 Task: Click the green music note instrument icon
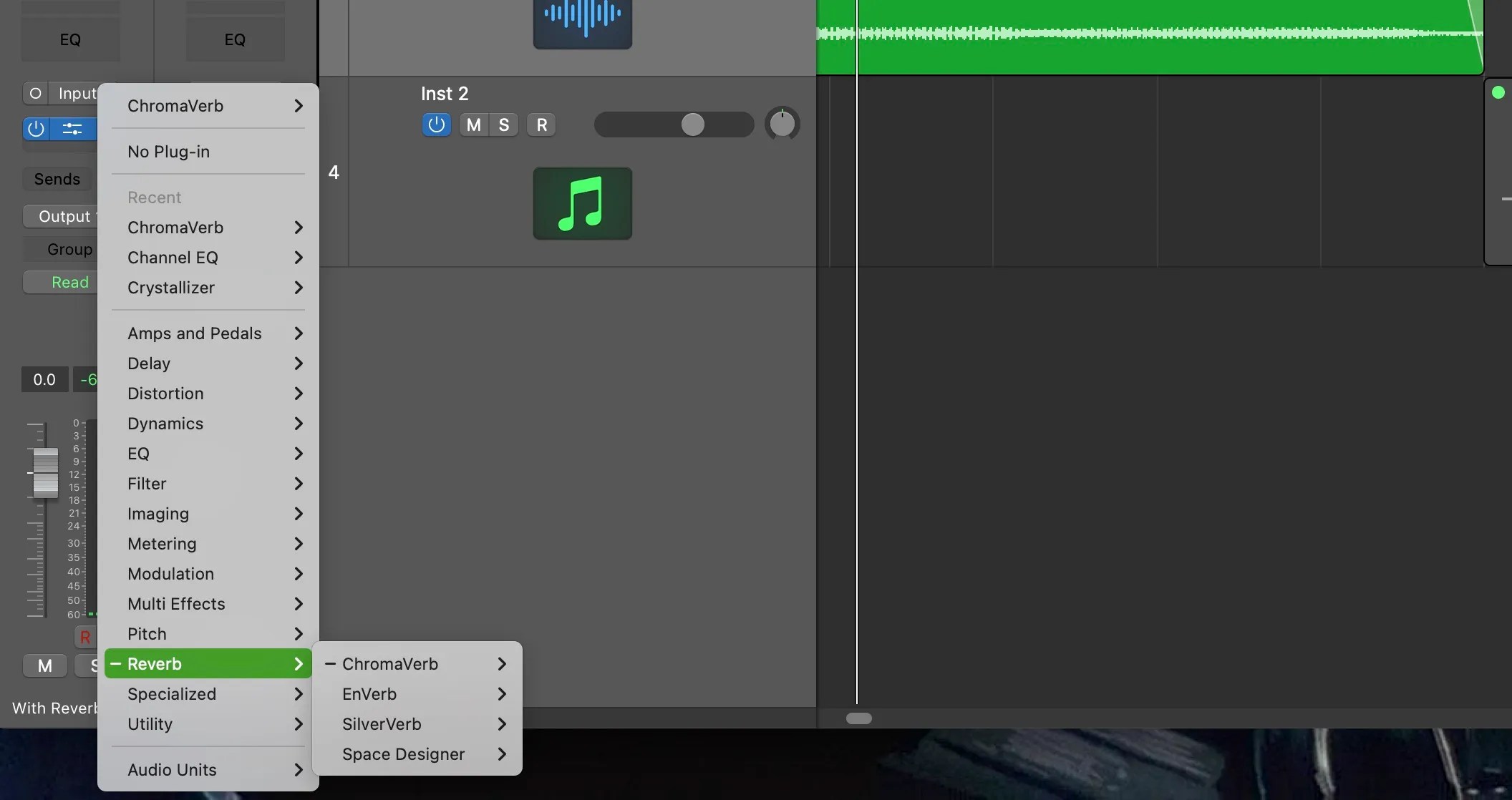pyautogui.click(x=582, y=203)
